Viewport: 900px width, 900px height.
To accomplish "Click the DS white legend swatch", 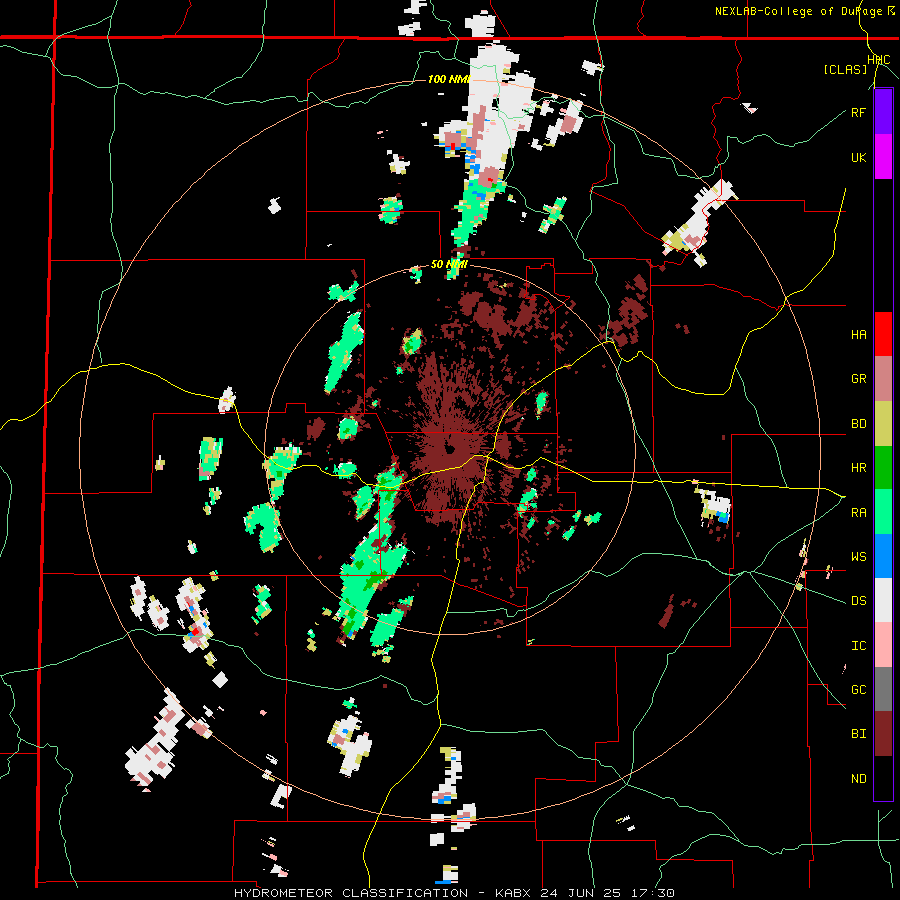I will (883, 600).
